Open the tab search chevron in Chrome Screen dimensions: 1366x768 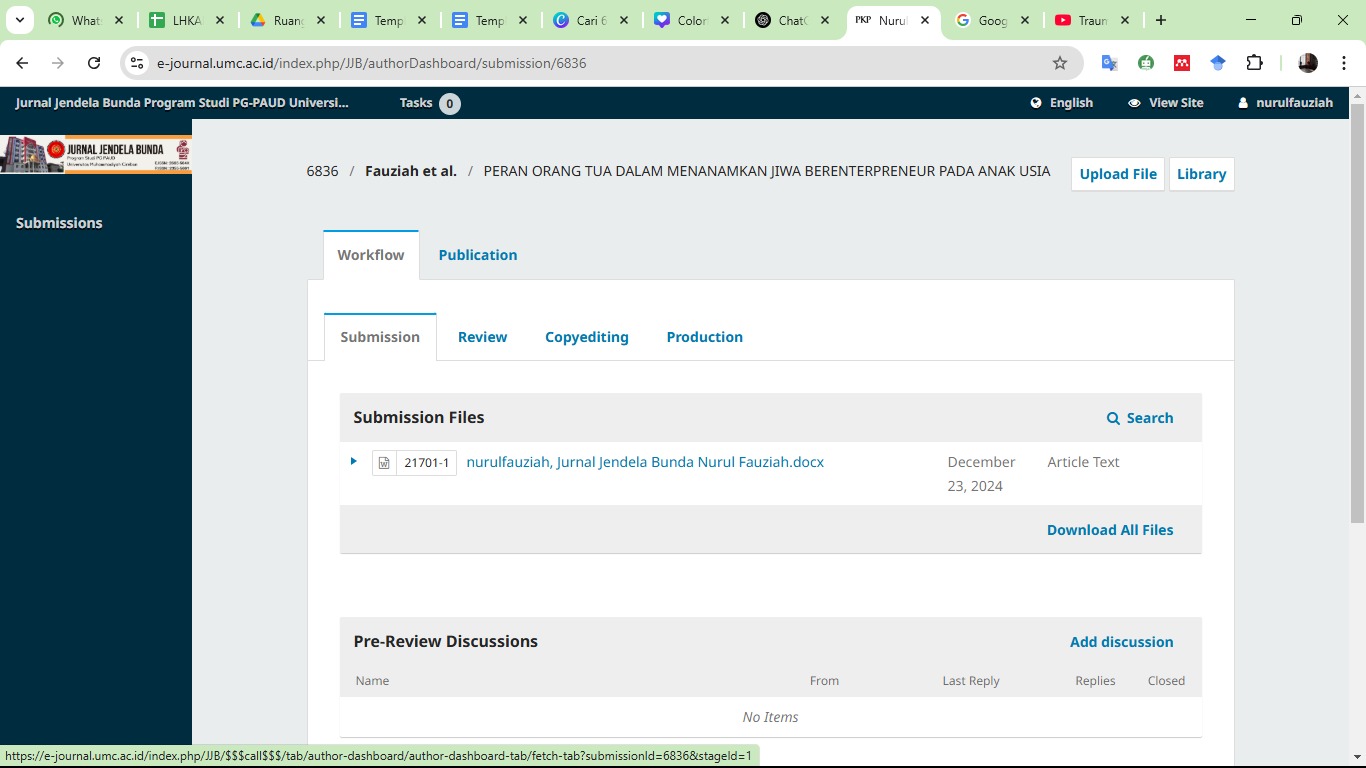click(x=19, y=20)
